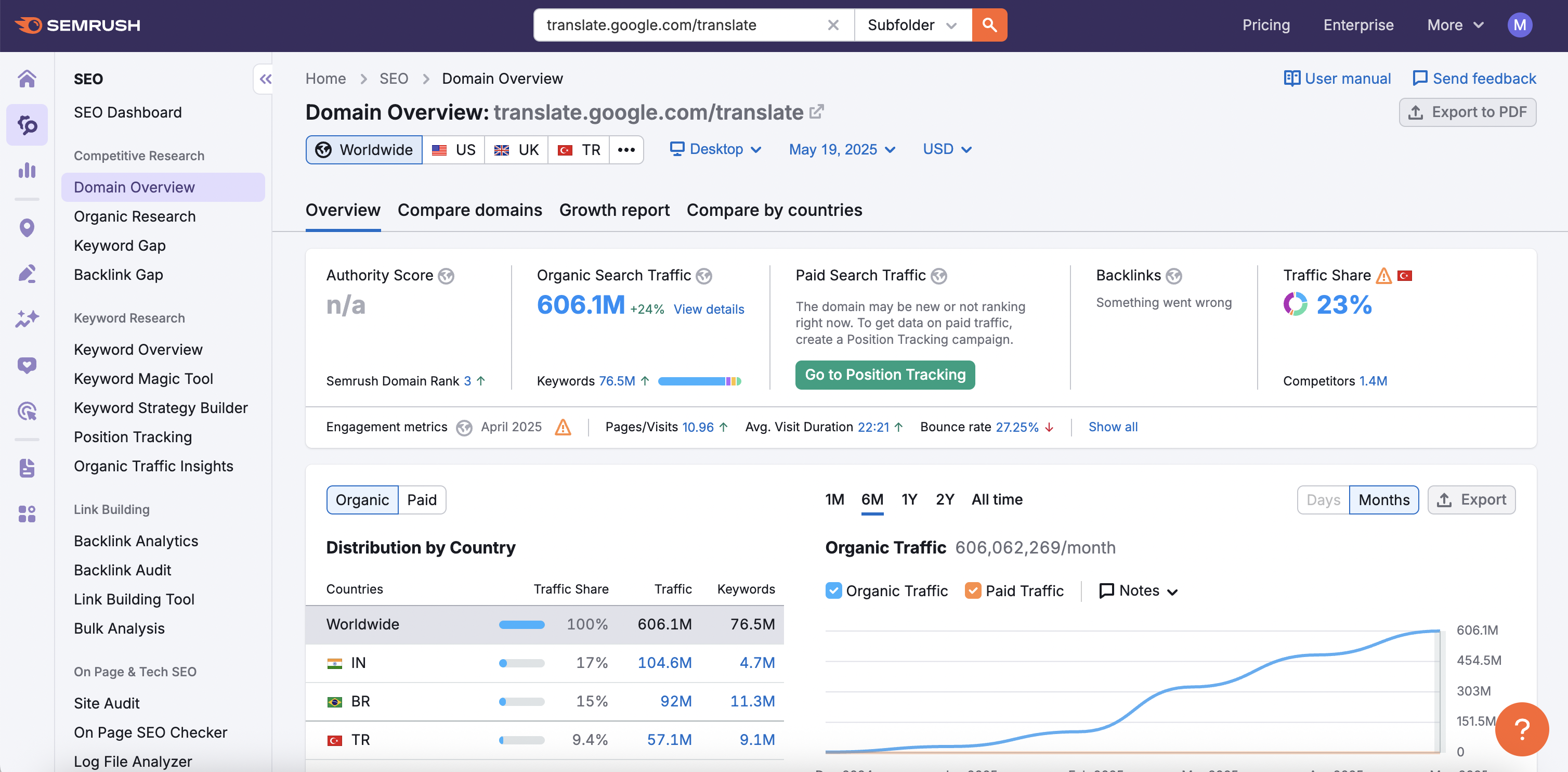Click the orange search magnifier button
The image size is (1568, 772).
pyautogui.click(x=989, y=25)
